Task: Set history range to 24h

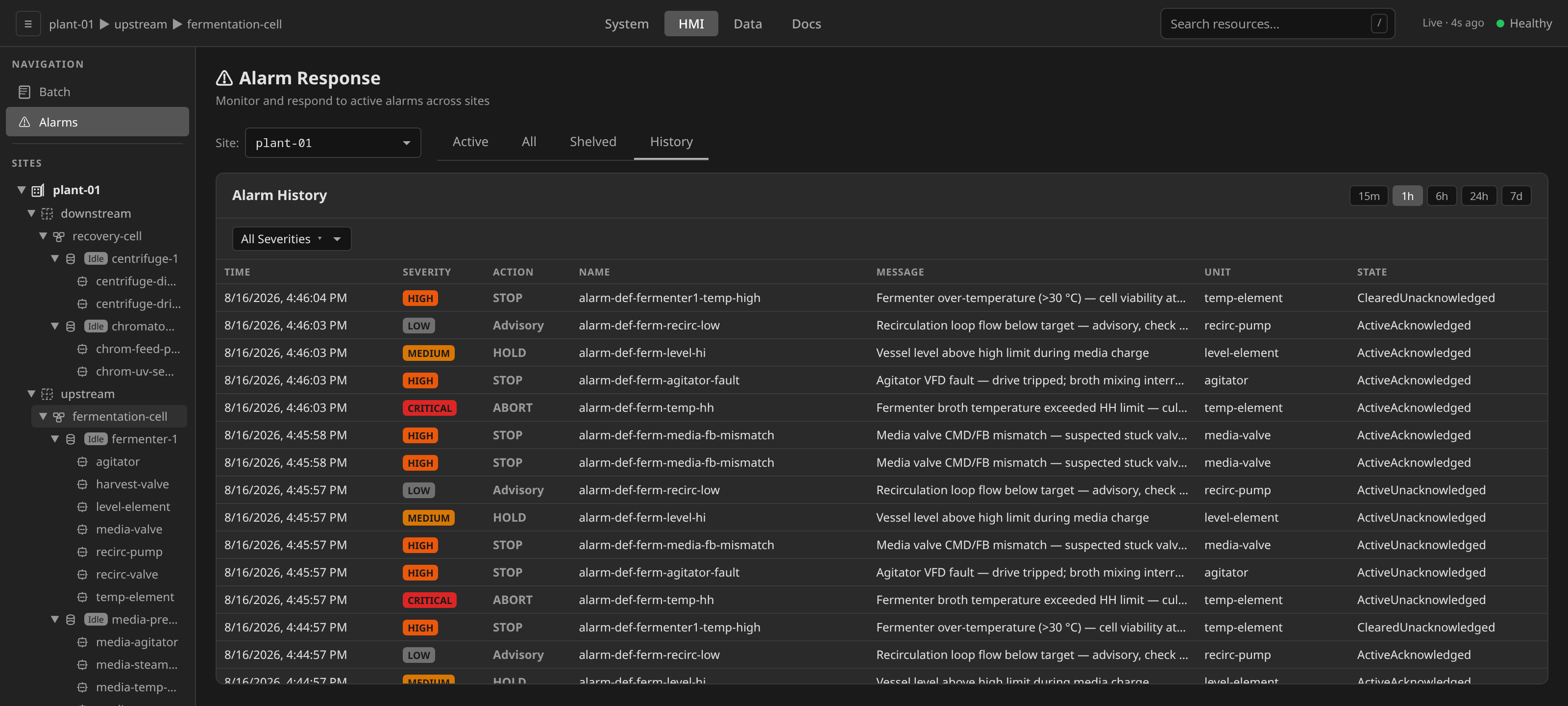Action: tap(1478, 196)
